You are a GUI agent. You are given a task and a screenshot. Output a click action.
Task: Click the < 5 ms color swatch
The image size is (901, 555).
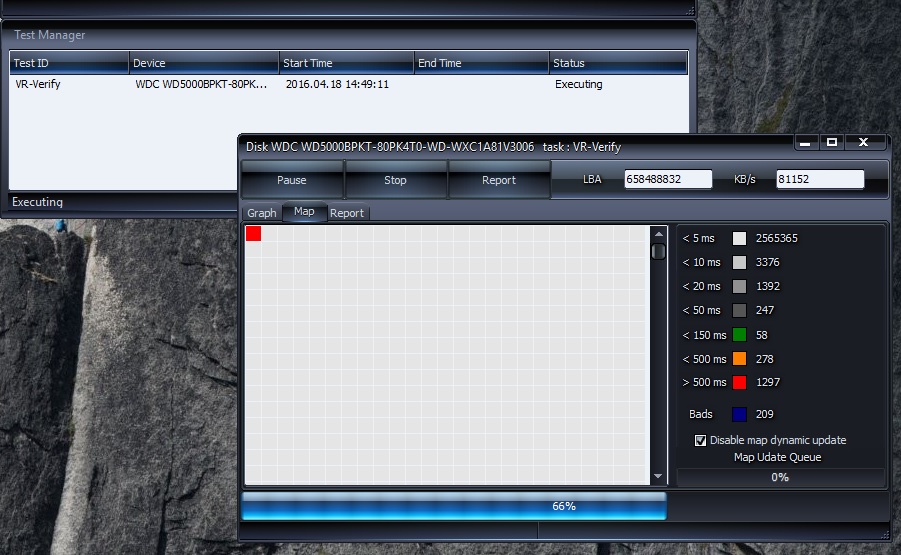click(740, 238)
